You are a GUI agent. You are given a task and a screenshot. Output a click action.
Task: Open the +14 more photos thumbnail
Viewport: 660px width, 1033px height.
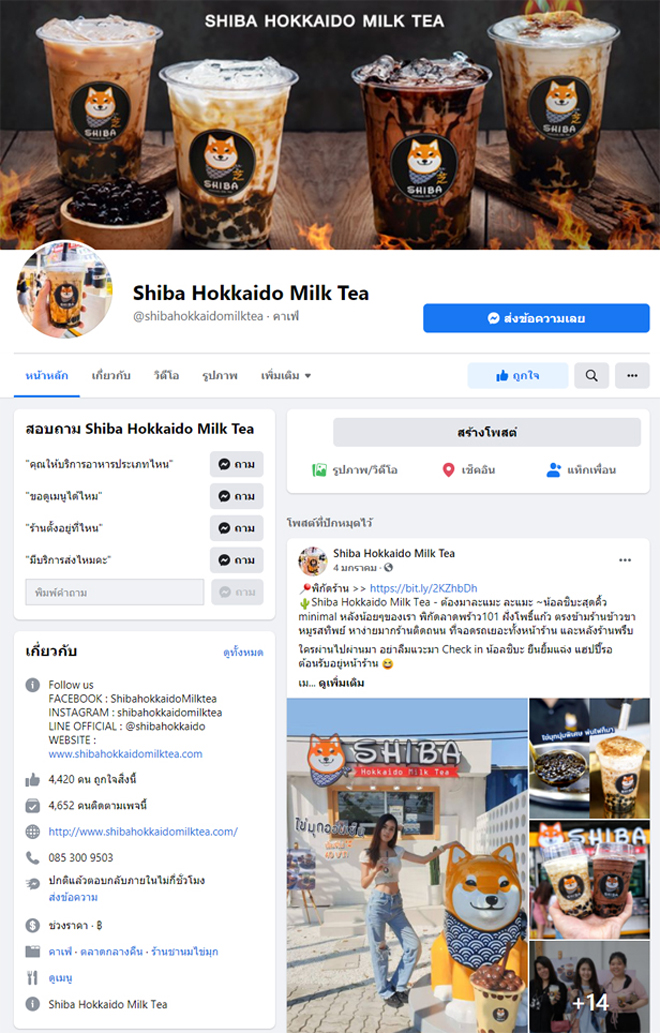tap(590, 987)
